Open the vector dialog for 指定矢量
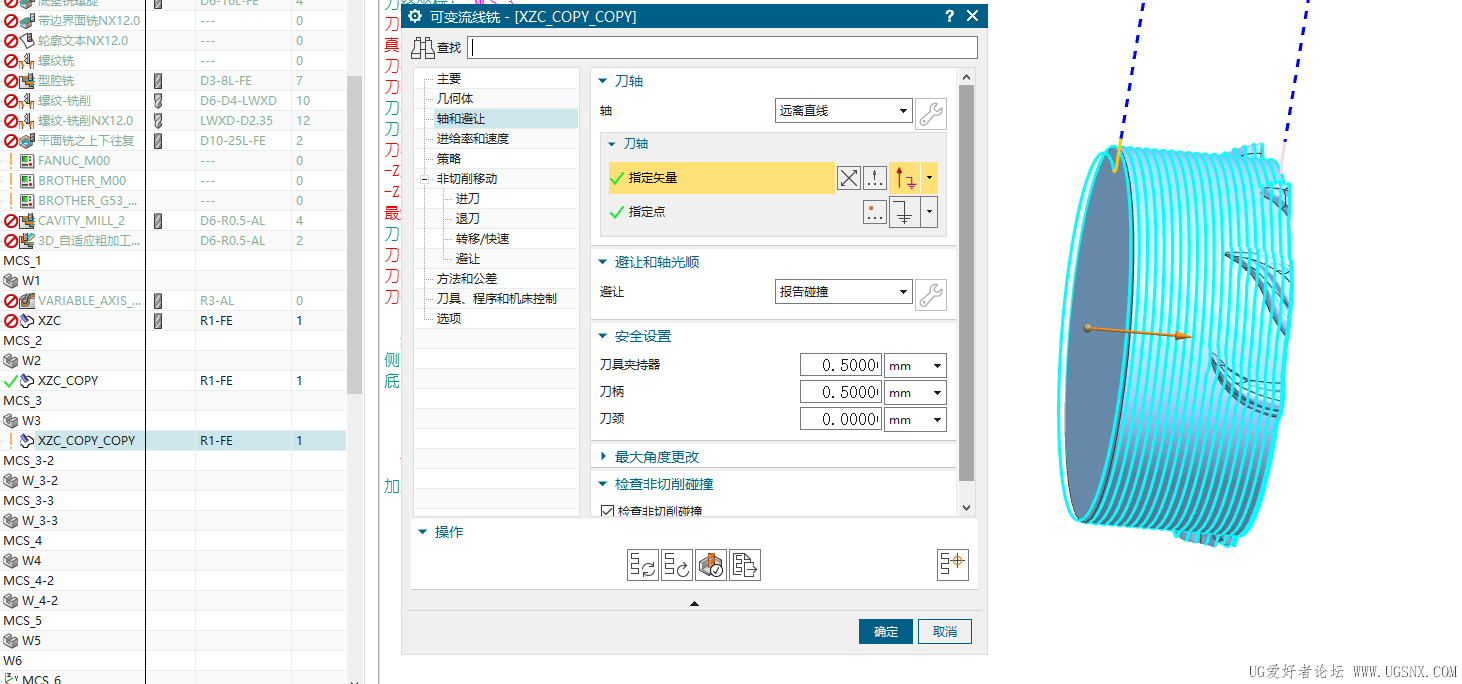The image size is (1462, 684). (x=873, y=177)
